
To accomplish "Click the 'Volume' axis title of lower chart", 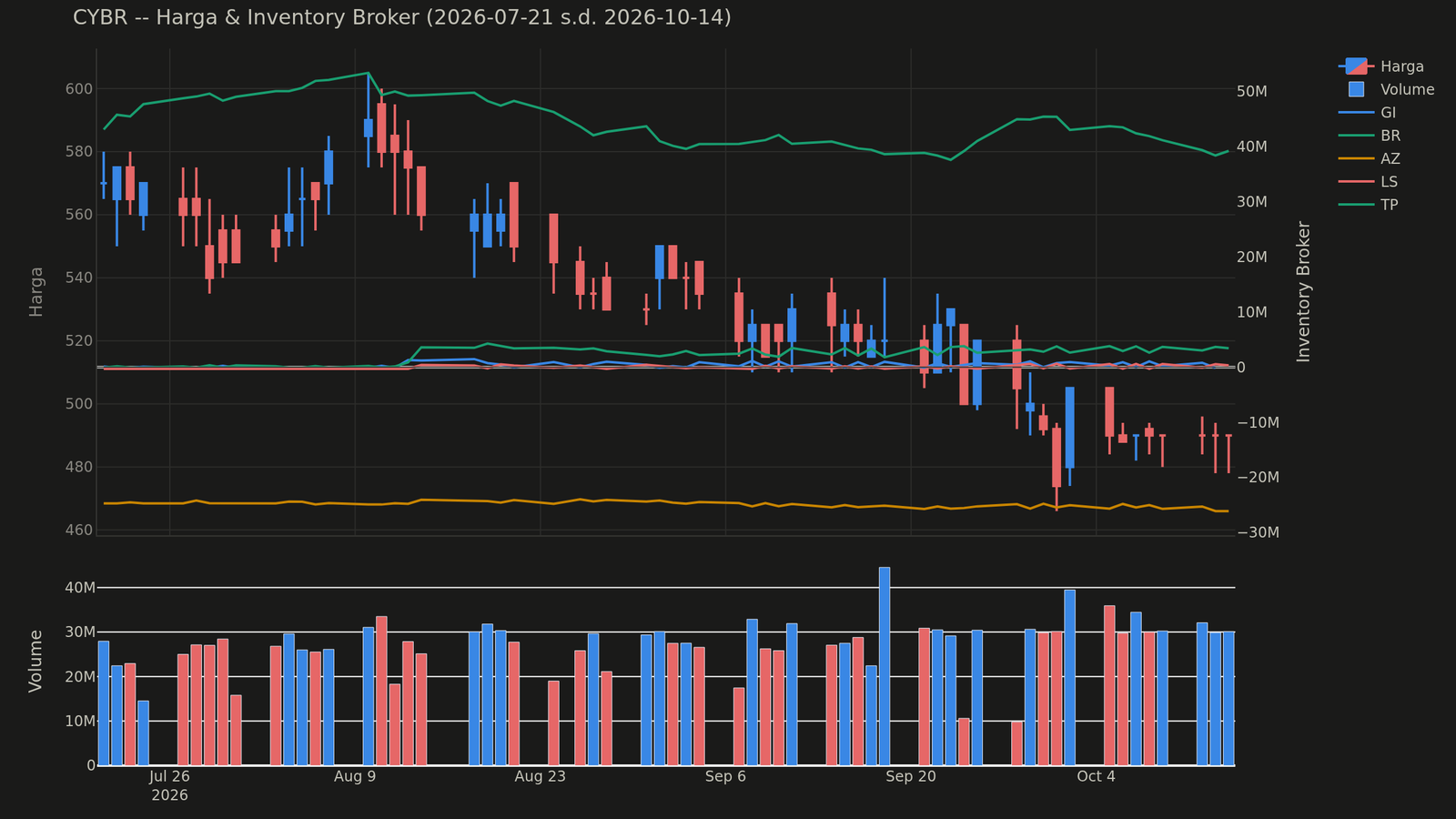I will tap(36, 661).
